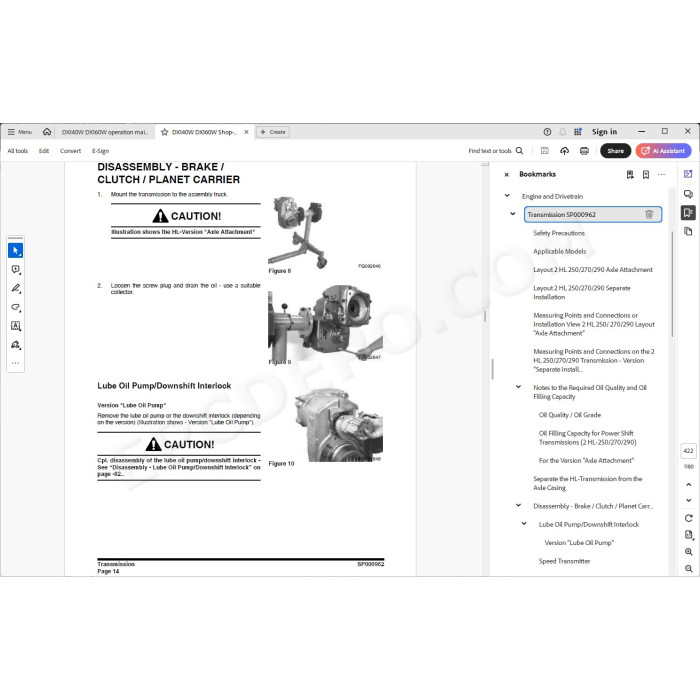Collapse Disassembly - Brake / Clutch bookmark
Image resolution: width=700 pixels, height=700 pixels.
(518, 505)
